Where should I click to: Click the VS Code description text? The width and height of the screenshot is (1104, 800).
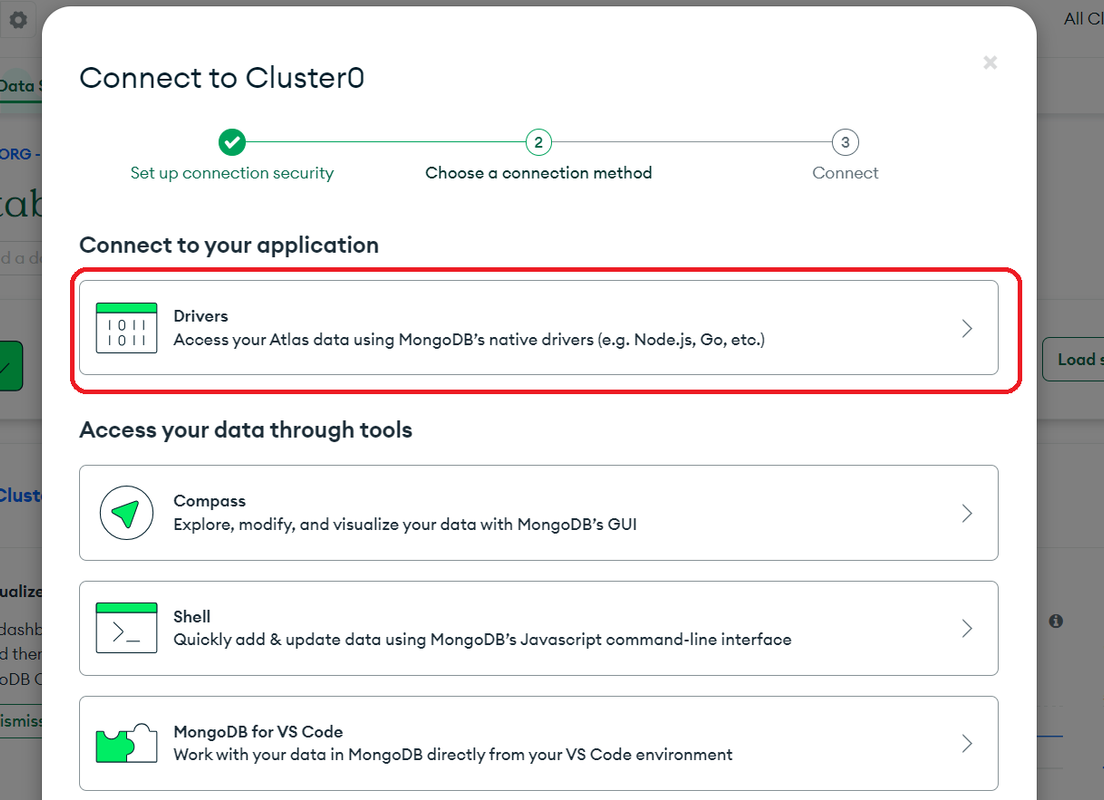coord(453,754)
